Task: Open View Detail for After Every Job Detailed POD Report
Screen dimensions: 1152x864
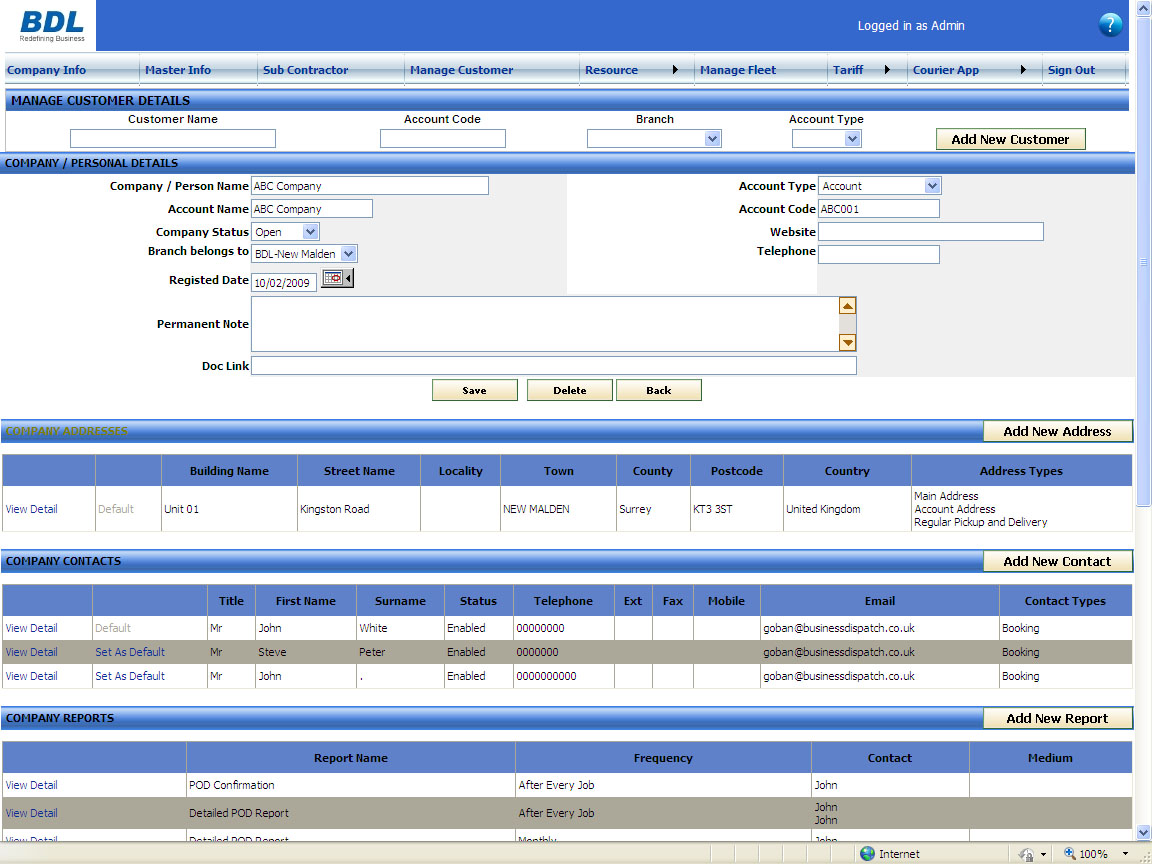Action: 32,813
